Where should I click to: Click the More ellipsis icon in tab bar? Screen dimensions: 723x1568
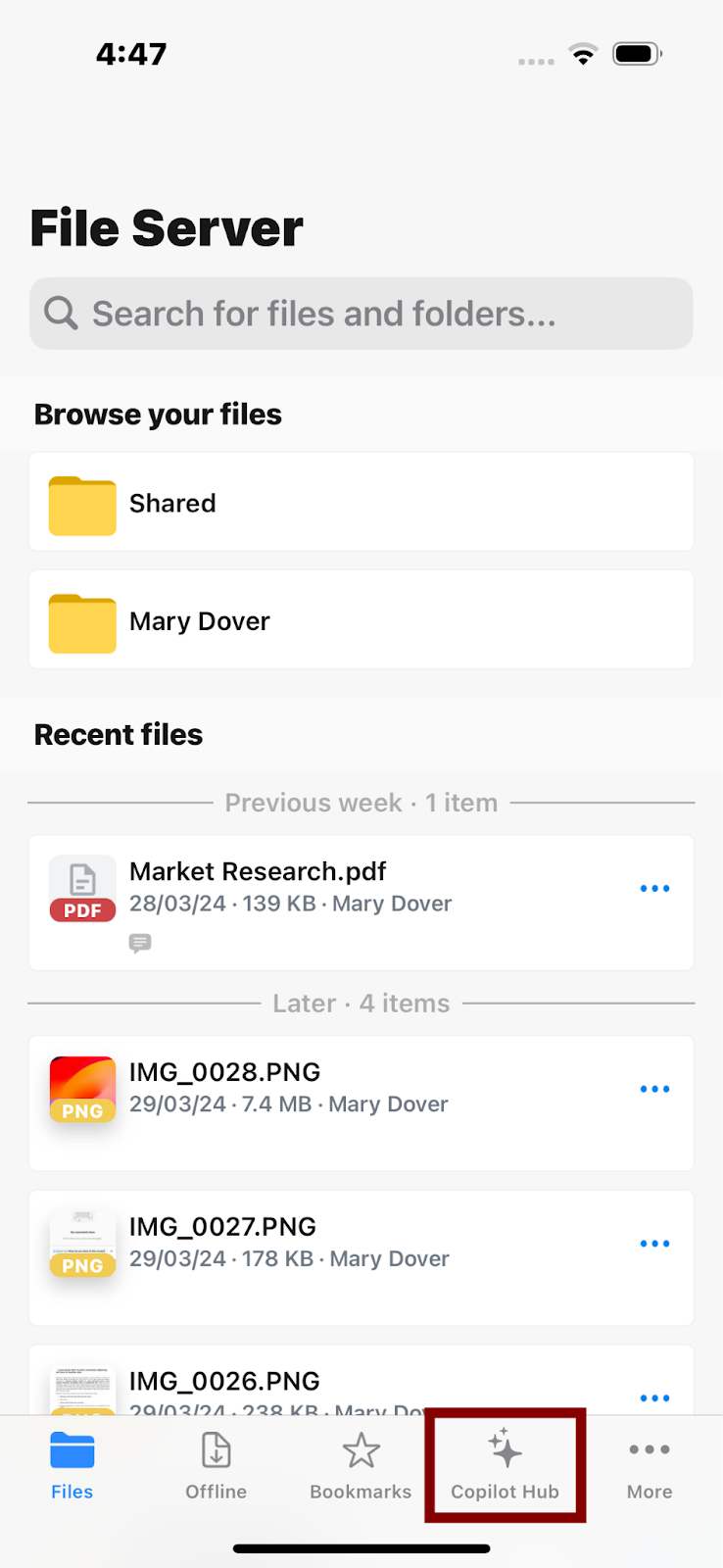[x=650, y=1449]
